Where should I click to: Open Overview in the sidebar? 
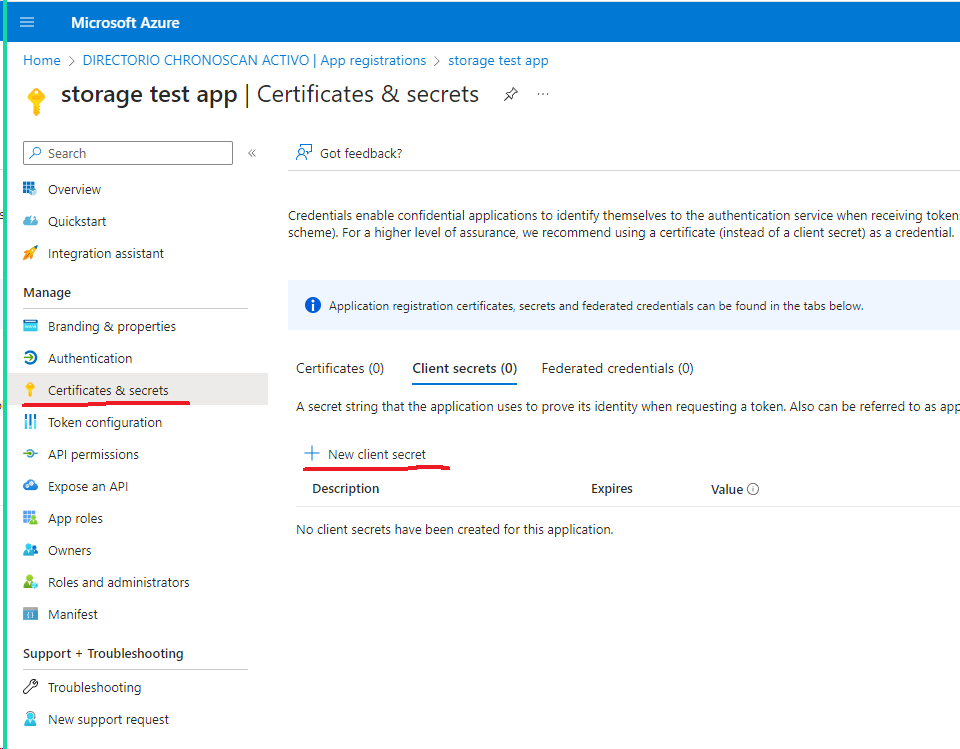[x=74, y=189]
